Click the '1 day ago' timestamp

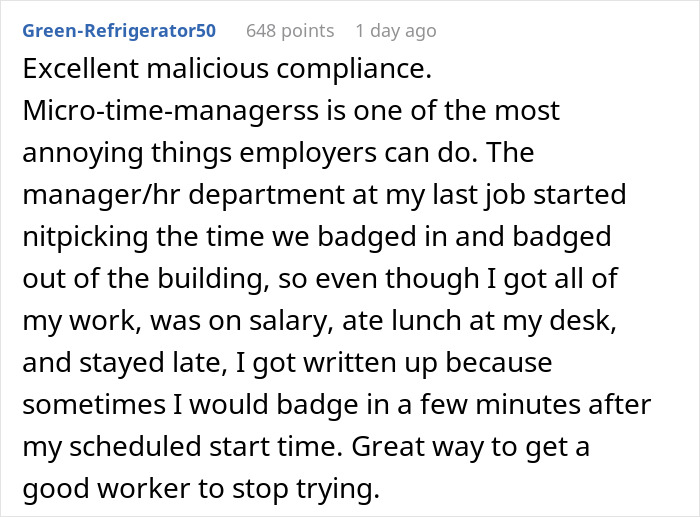click(395, 31)
